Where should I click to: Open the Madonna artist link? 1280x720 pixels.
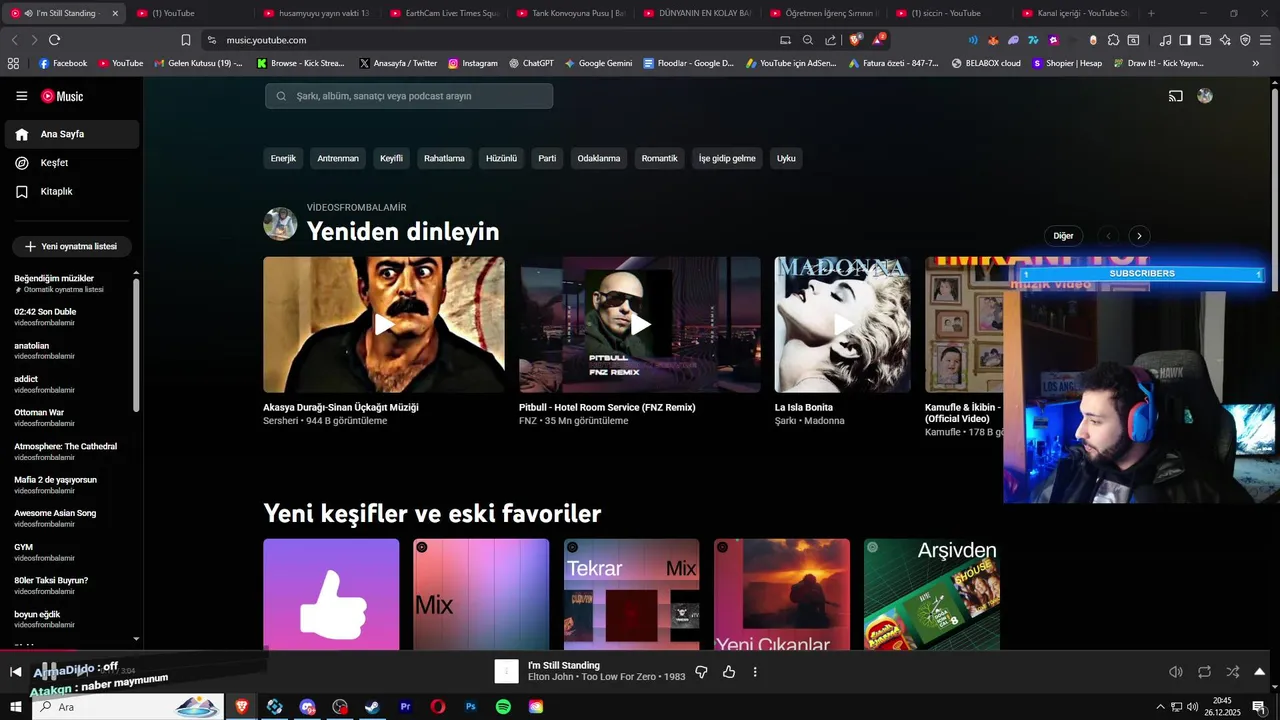pos(824,421)
